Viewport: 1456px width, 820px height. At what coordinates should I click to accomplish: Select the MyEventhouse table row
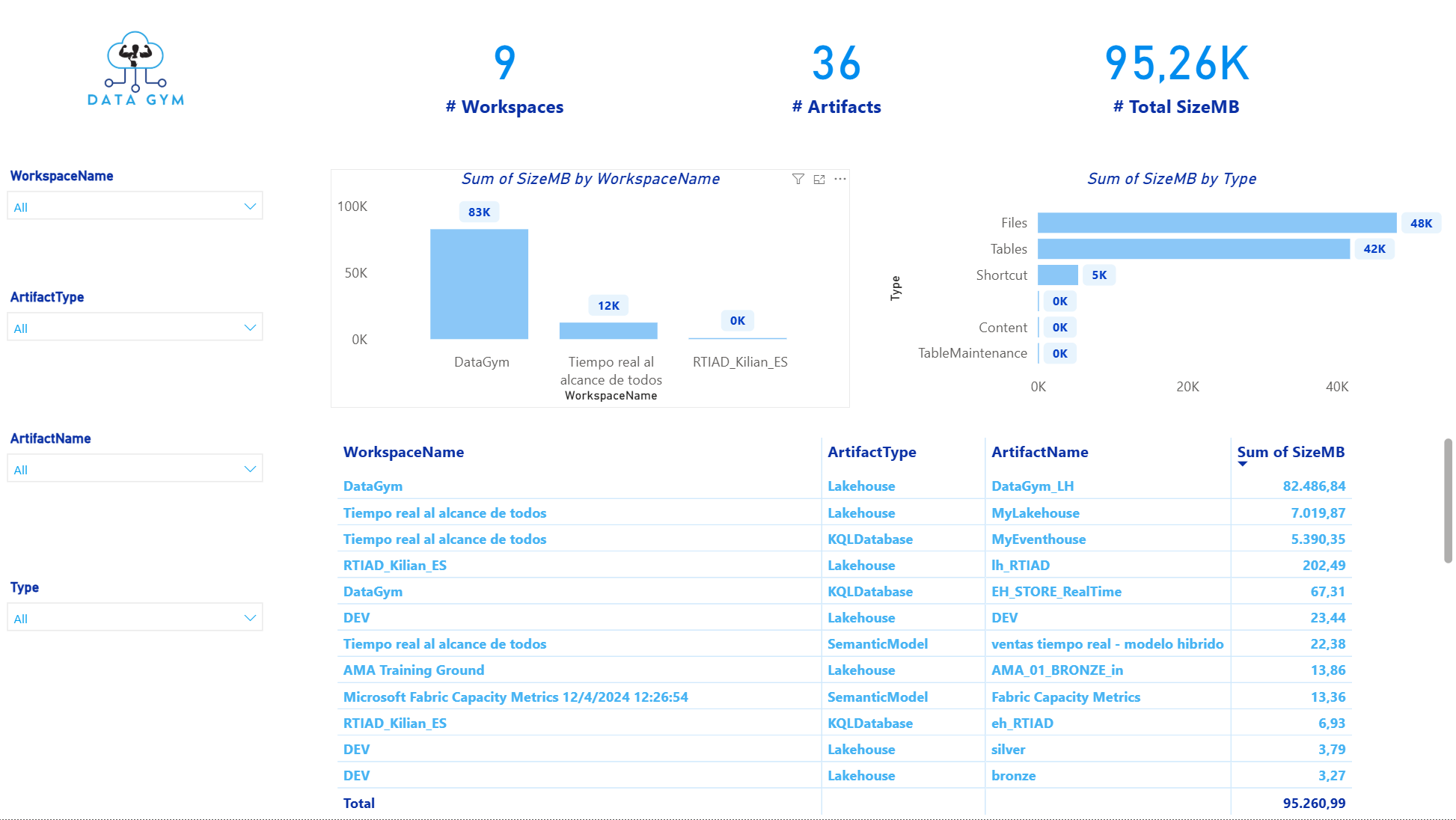pos(844,539)
